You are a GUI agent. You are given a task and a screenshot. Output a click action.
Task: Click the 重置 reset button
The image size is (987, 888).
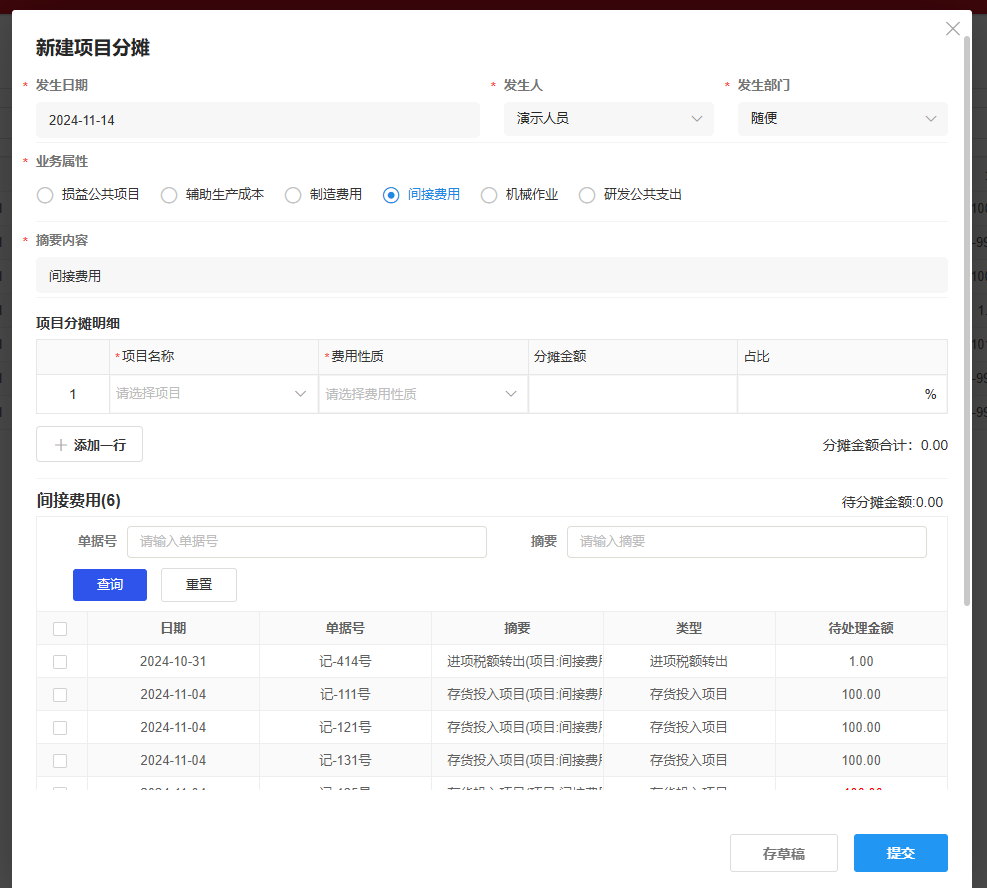(198, 584)
